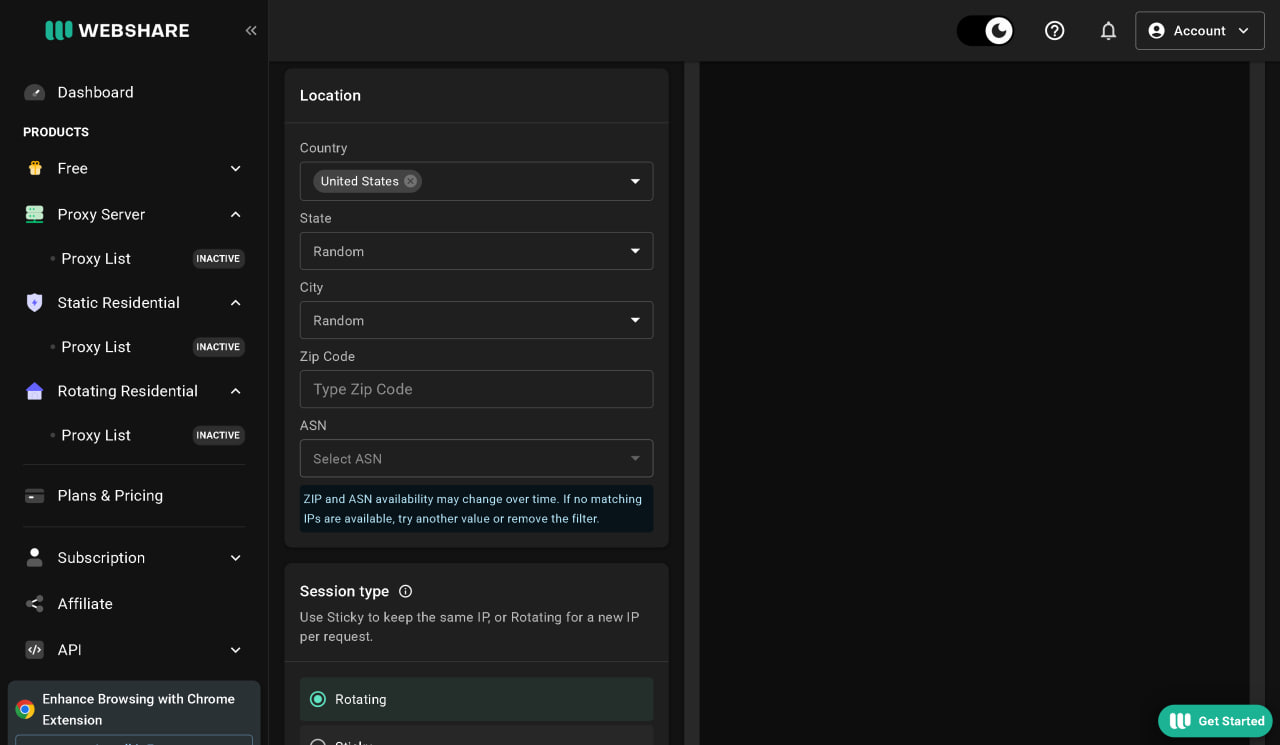Open the notifications bell
Viewport: 1280px width, 745px height.
coord(1108,30)
